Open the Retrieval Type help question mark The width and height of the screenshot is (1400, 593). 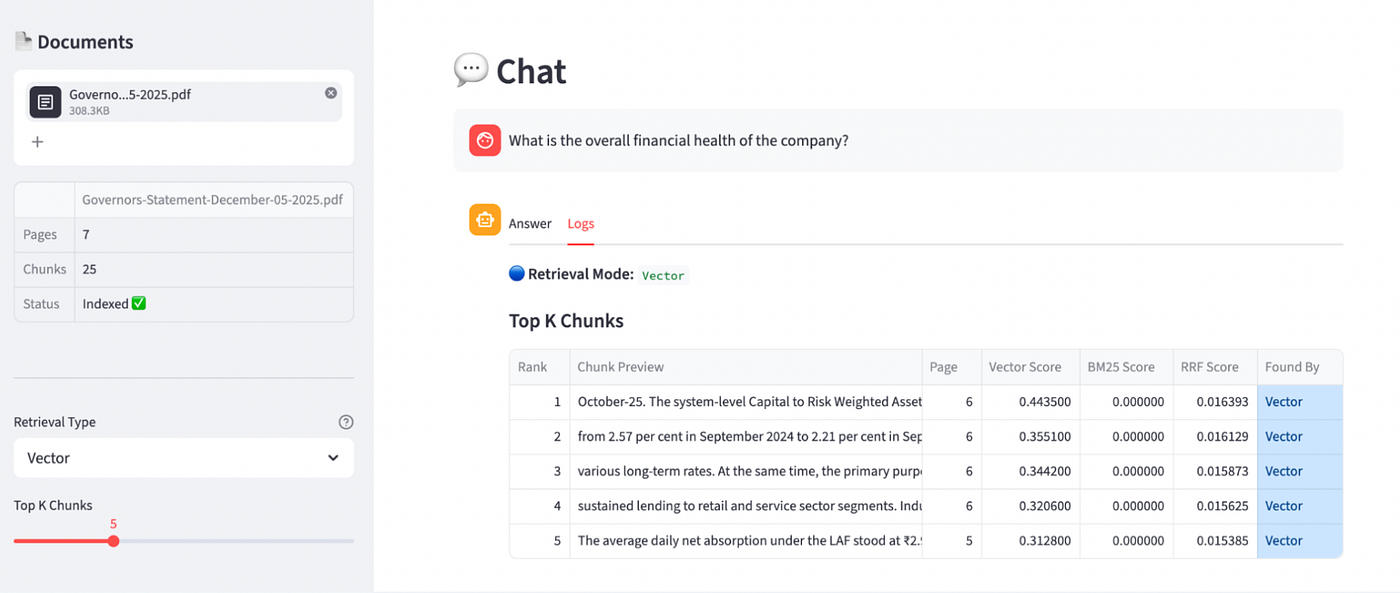coord(346,422)
